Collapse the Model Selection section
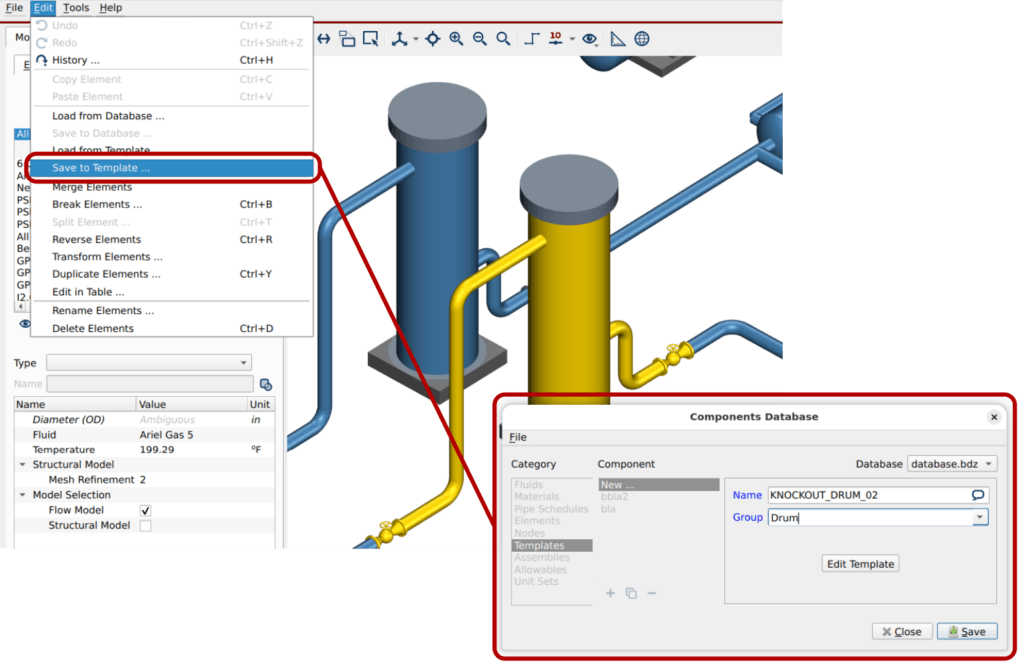This screenshot has height=667, width=1024. (x=23, y=495)
